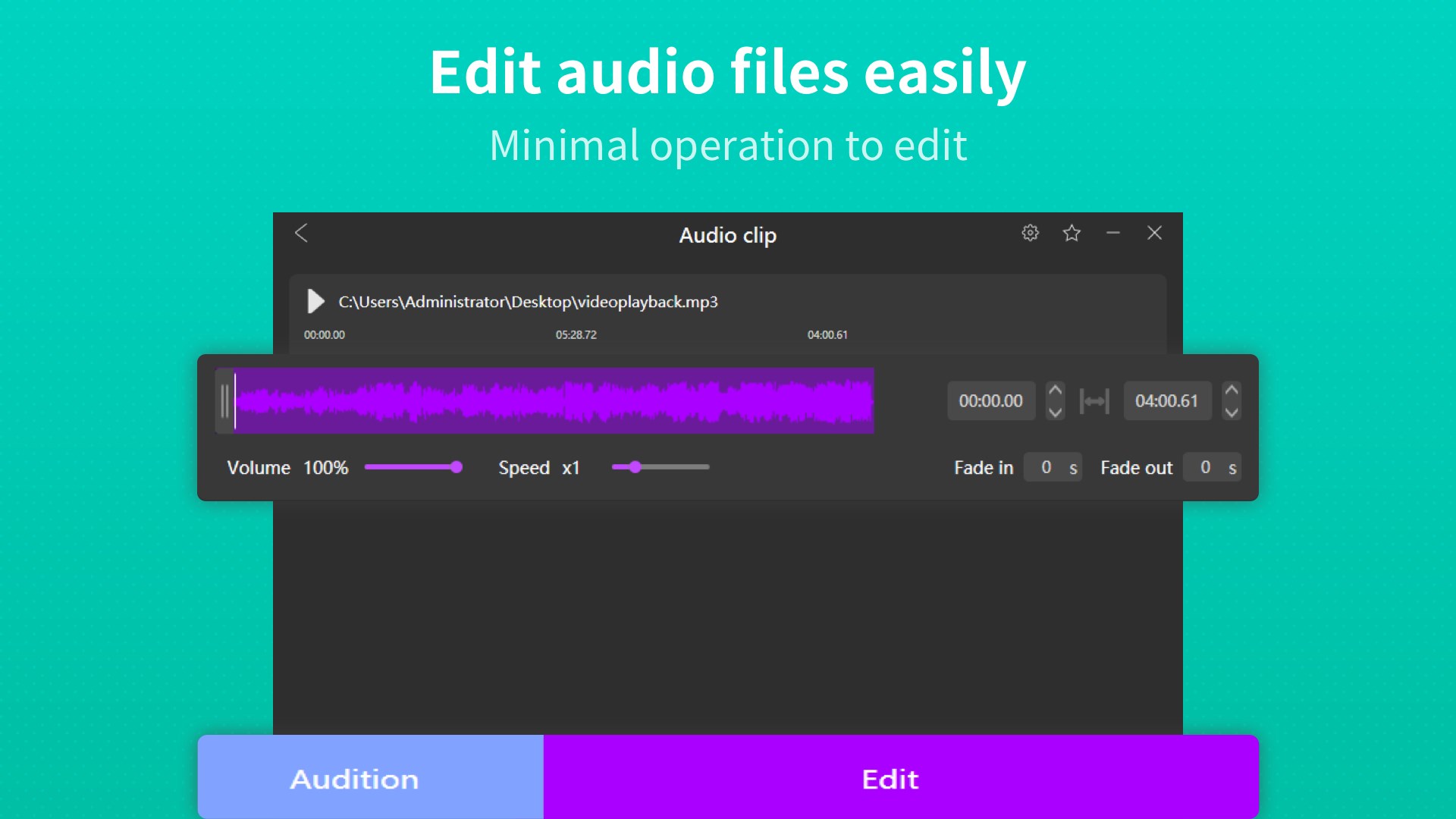Click the back arrow icon
Image resolution: width=1456 pixels, height=819 pixels.
pyautogui.click(x=301, y=233)
